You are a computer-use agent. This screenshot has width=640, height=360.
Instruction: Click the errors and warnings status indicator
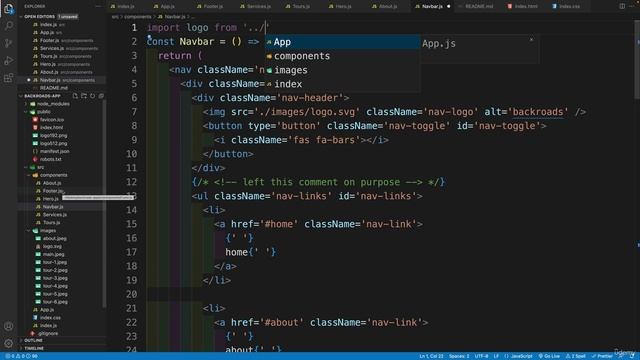[21, 356]
